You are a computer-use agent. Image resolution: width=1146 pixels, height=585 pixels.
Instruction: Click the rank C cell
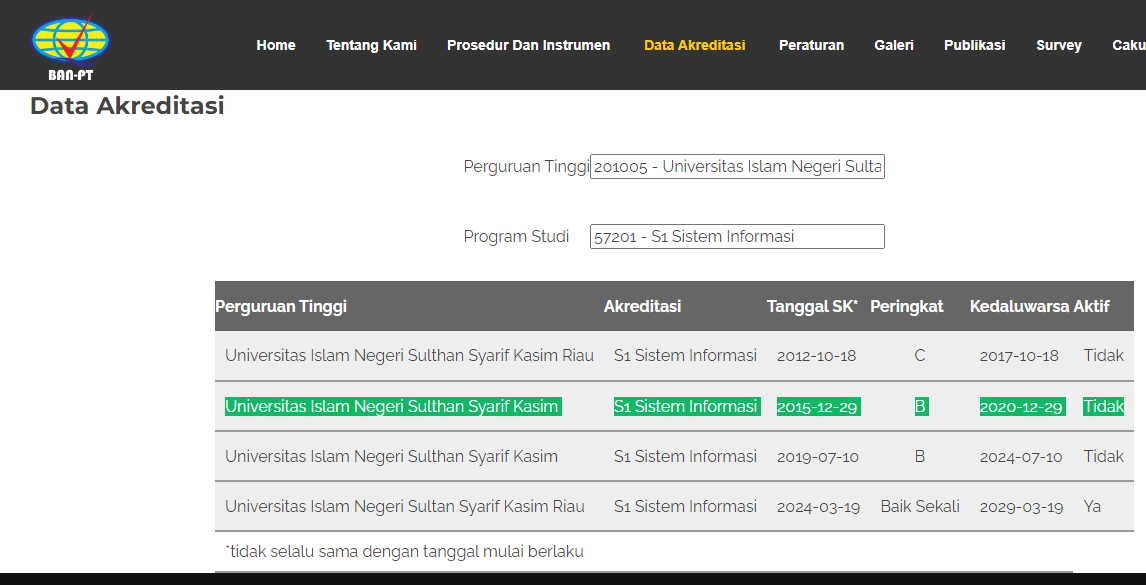tap(919, 356)
